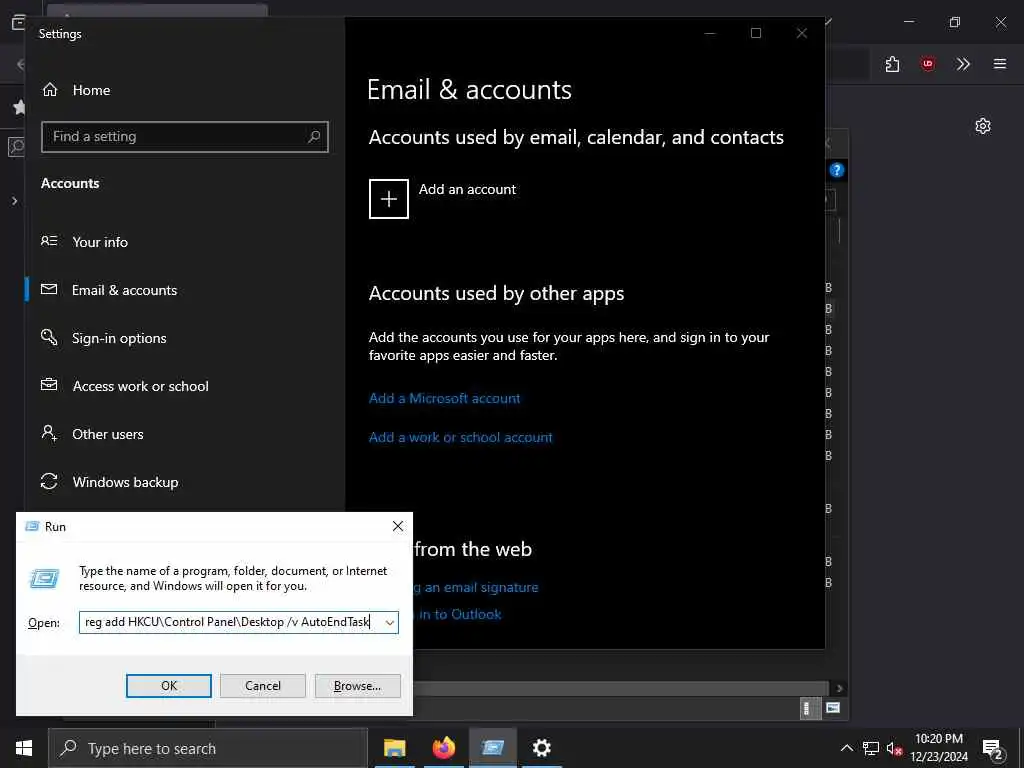Click the icon right of the background window scrollbar

coord(833,708)
